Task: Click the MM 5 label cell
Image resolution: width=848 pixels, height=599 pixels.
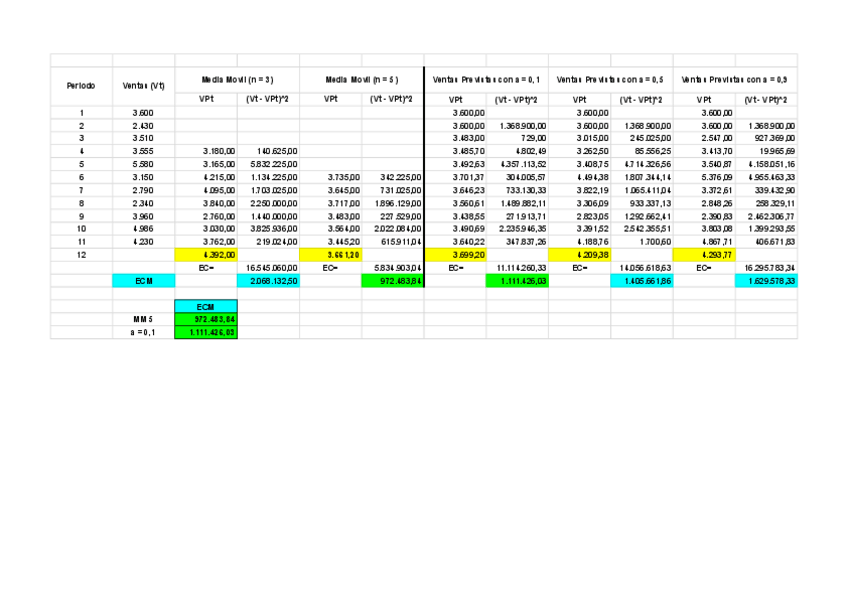Action: (x=143, y=319)
